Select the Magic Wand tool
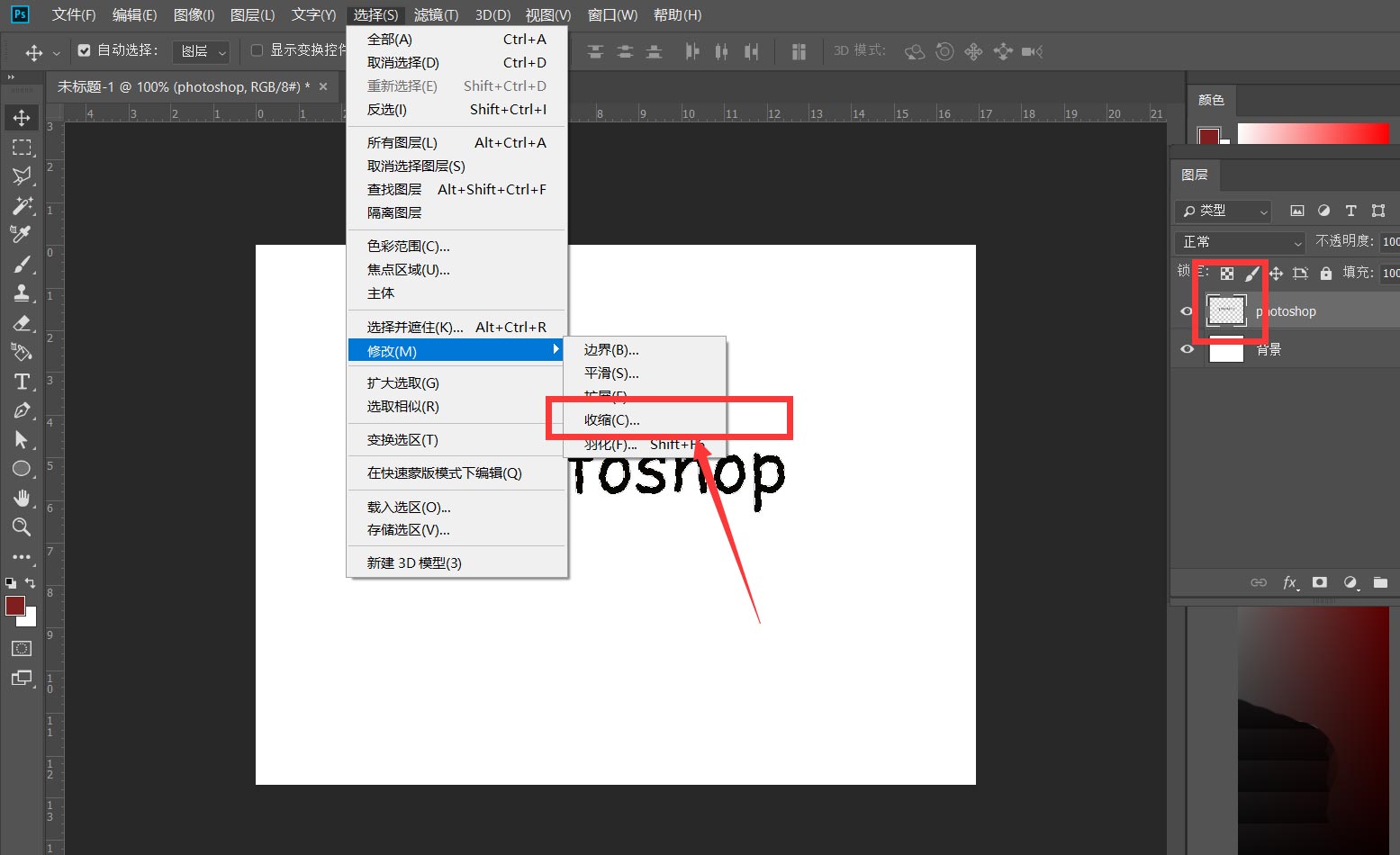 click(22, 205)
